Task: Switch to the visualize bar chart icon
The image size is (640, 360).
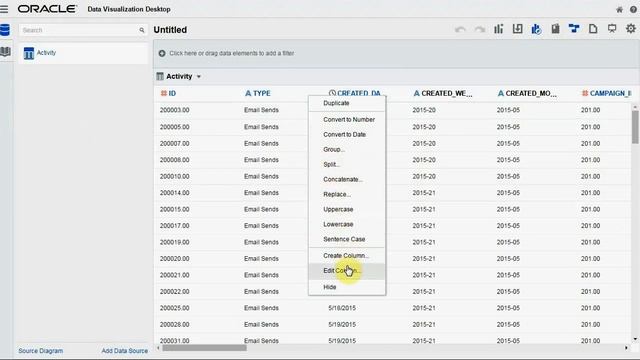Action: click(x=498, y=29)
